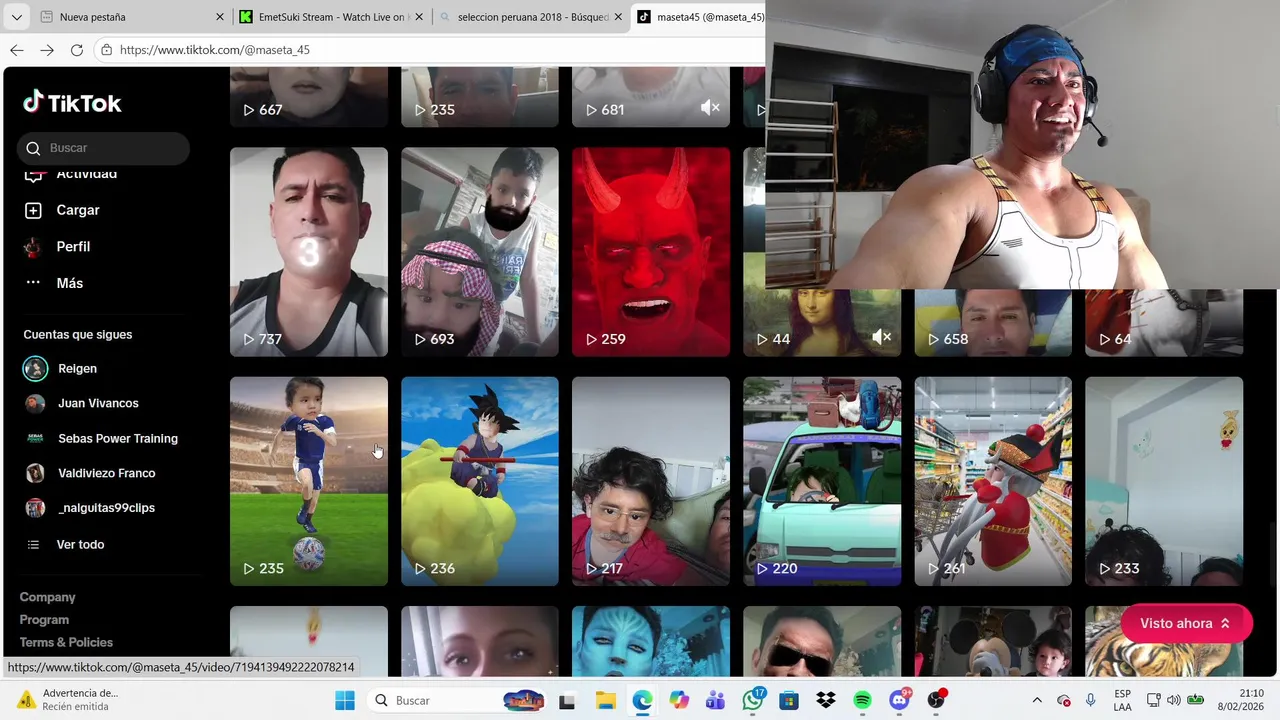The width and height of the screenshot is (1280, 720).
Task: Open Microsoft Edge taskbar icon
Action: tap(642, 700)
